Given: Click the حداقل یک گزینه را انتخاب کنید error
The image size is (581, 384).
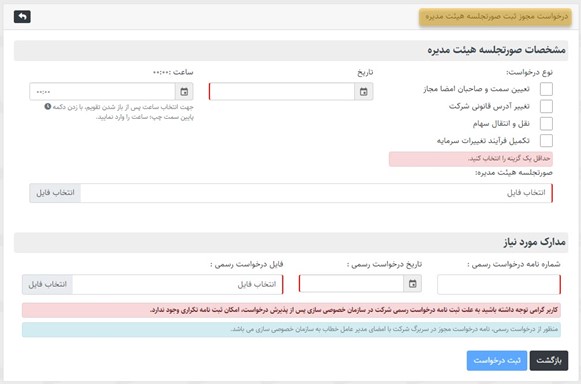Looking at the screenshot, I should pos(471,159).
